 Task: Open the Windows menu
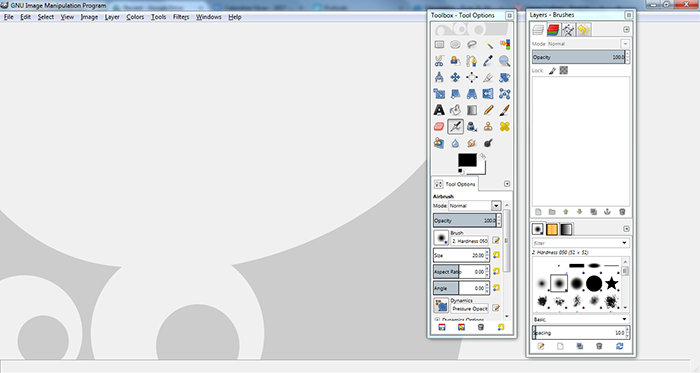click(208, 17)
